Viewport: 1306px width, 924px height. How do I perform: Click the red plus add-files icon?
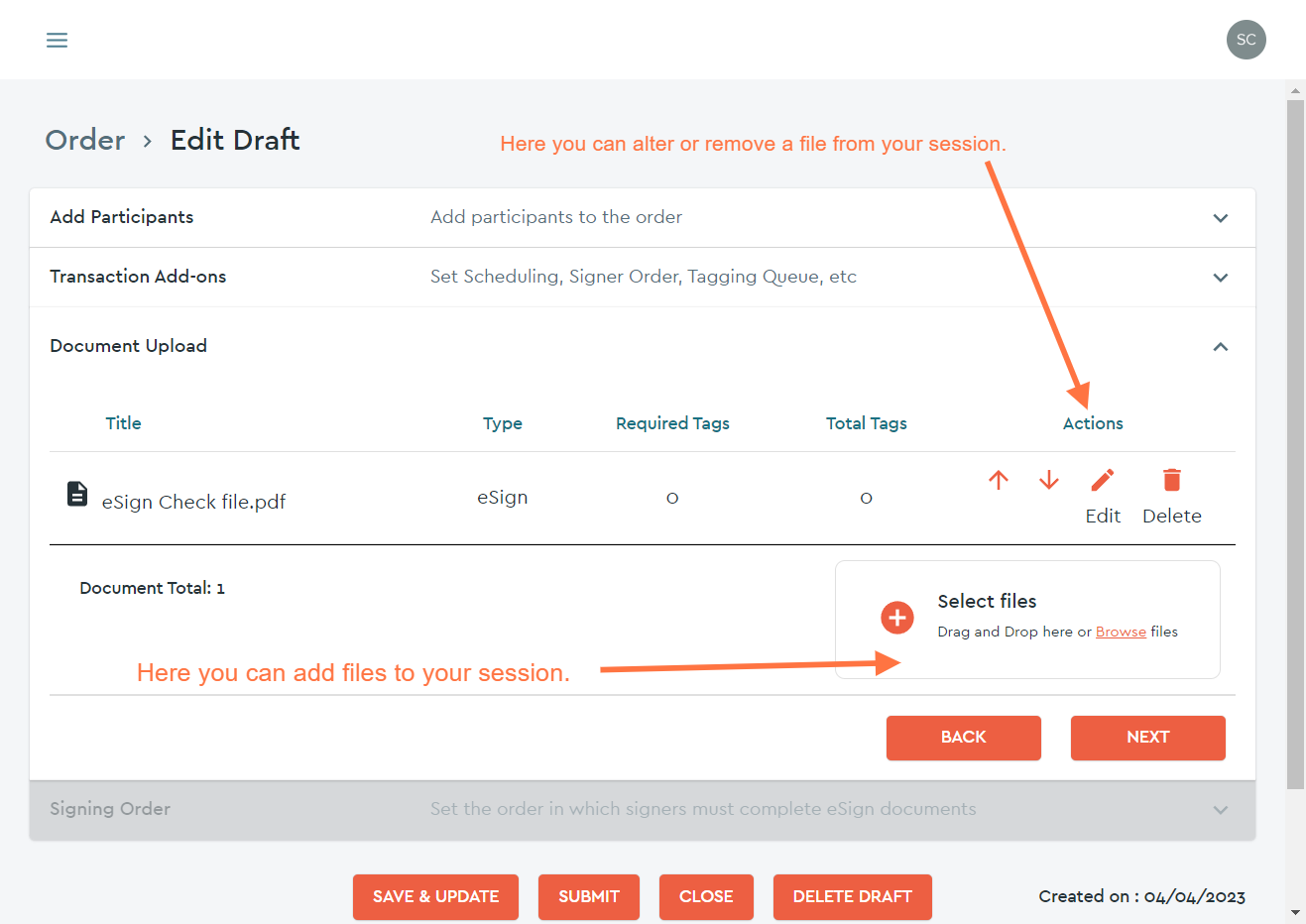pos(897,618)
